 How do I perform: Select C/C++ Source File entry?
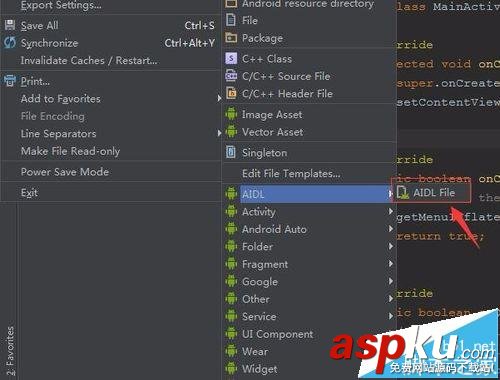pyautogui.click(x=309, y=76)
